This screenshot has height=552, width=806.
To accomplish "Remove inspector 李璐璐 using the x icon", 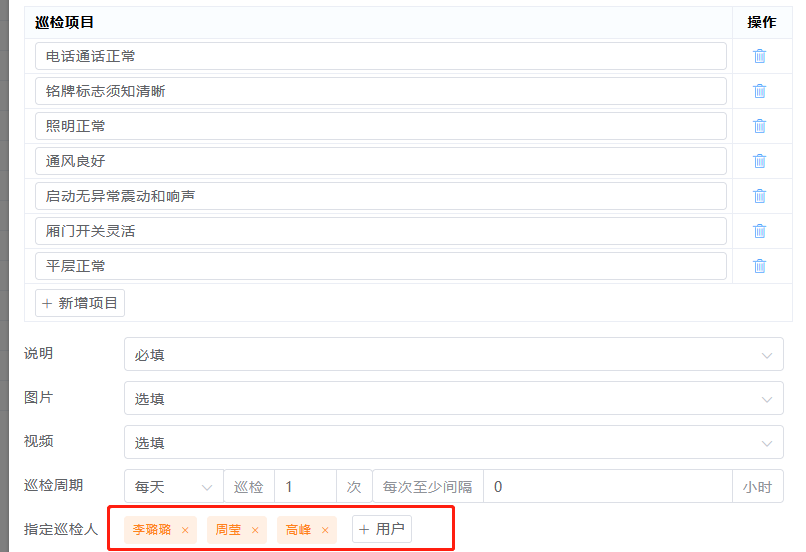I will tap(185, 530).
